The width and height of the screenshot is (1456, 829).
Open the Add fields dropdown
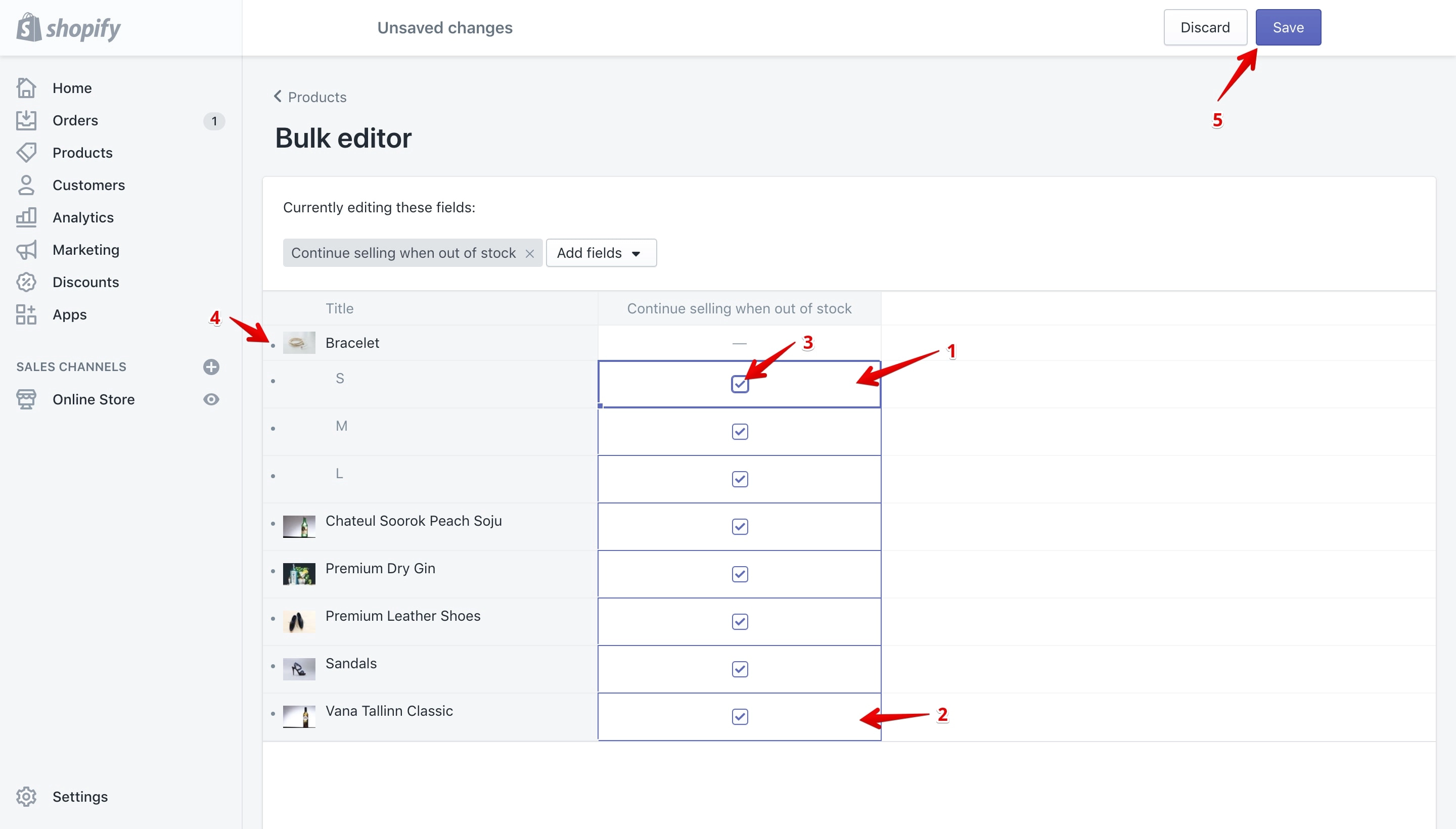tap(601, 253)
